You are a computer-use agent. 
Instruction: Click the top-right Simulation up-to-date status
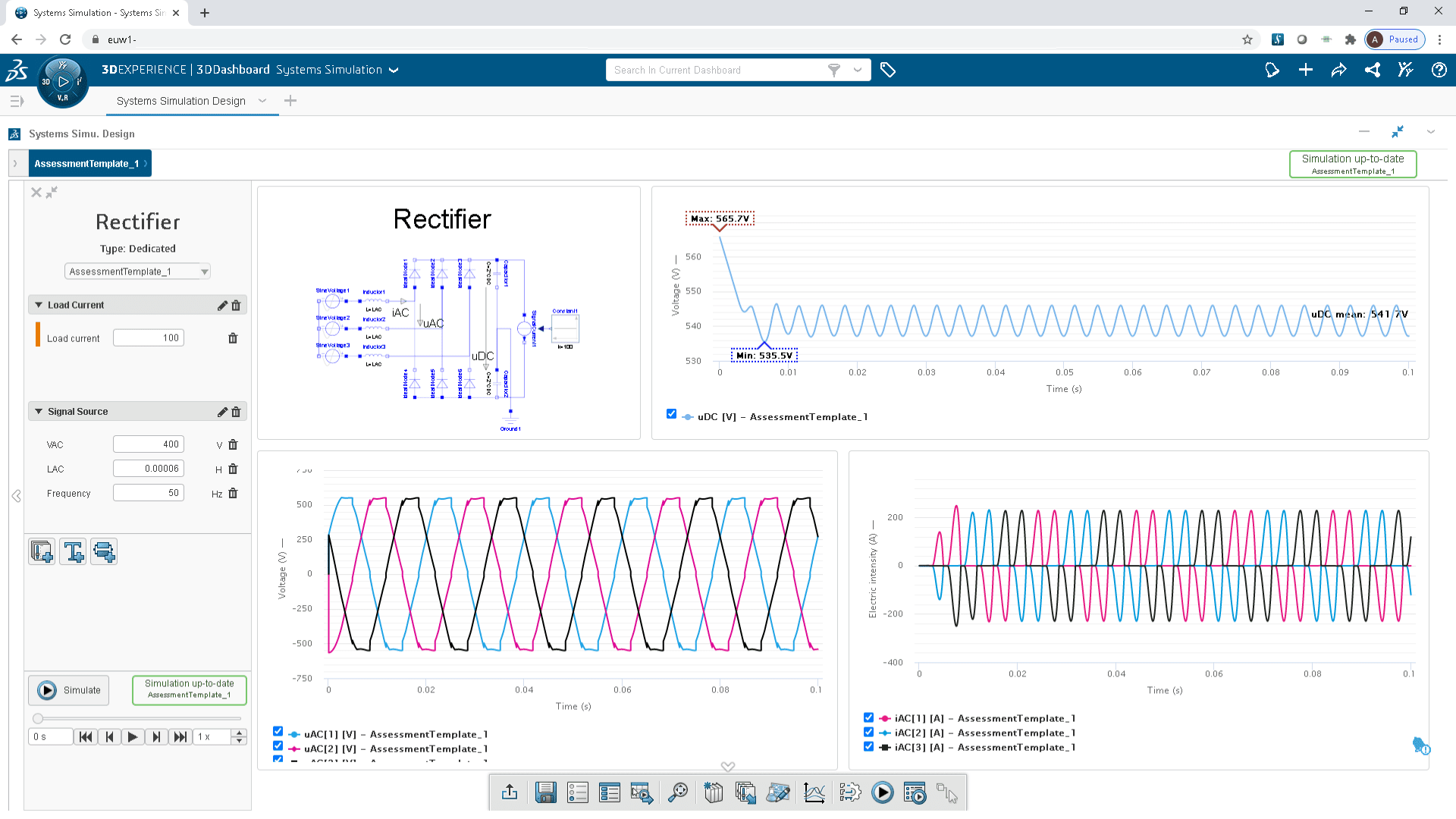(1353, 164)
